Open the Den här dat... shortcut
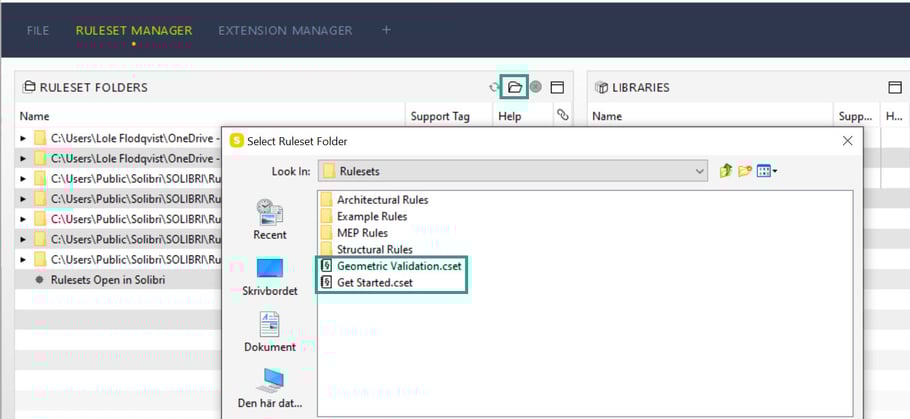Image resolution: width=910 pixels, height=419 pixels. tap(270, 388)
